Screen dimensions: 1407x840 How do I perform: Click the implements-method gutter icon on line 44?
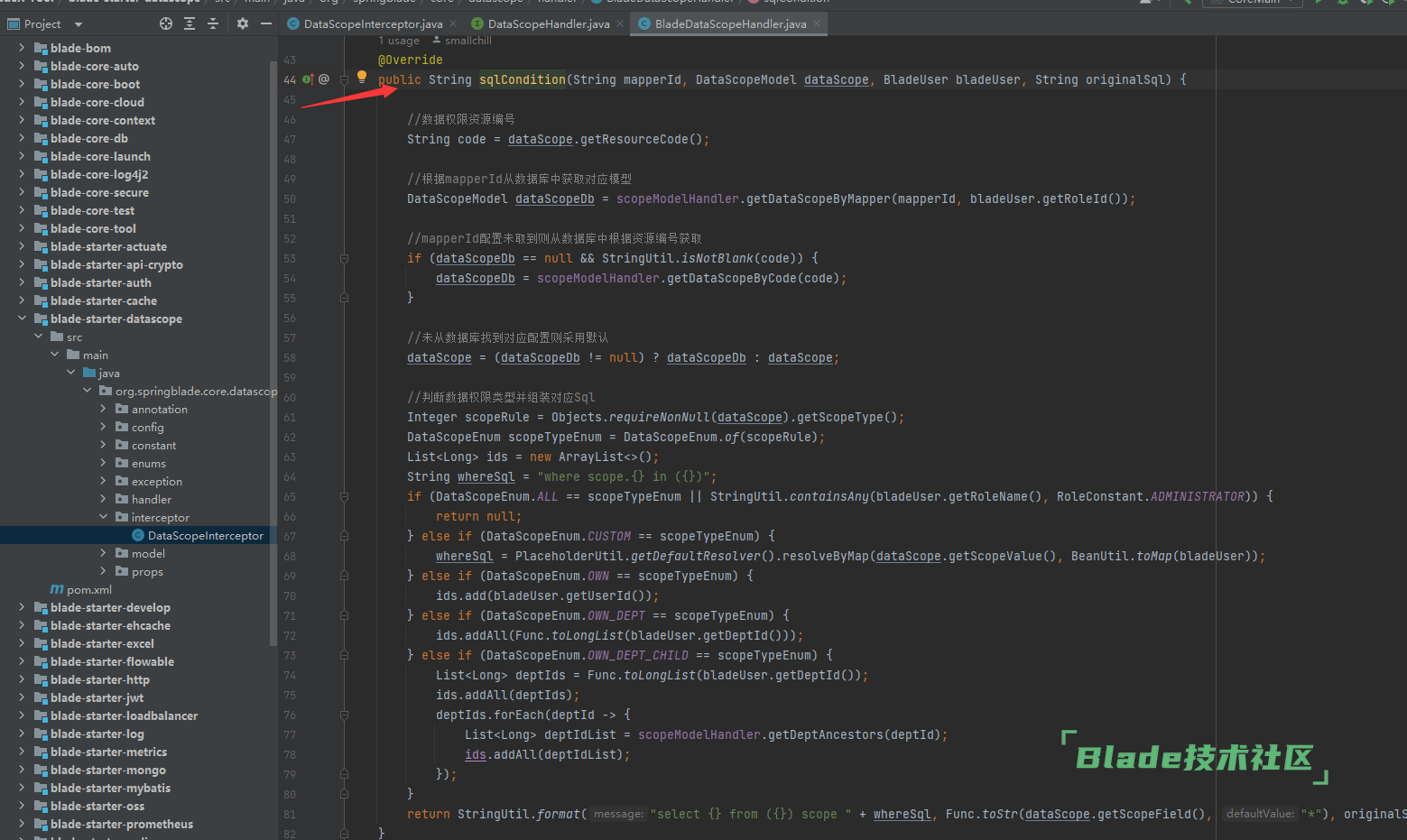pyautogui.click(x=308, y=79)
